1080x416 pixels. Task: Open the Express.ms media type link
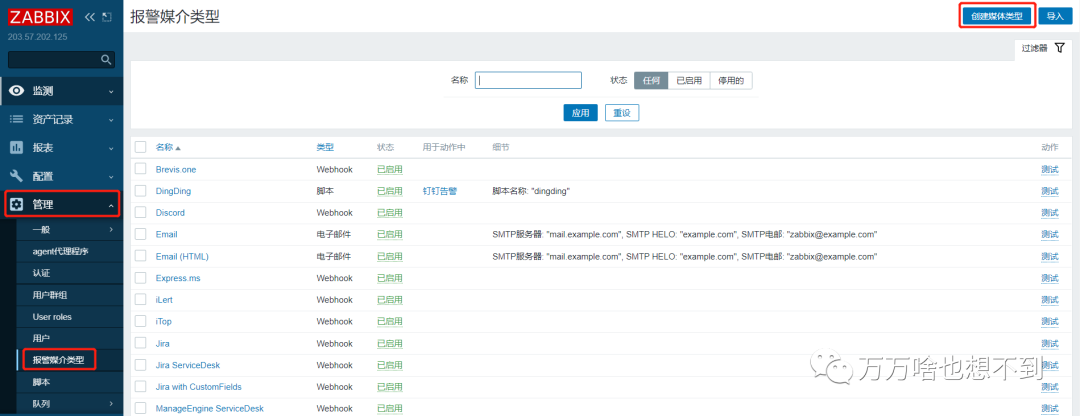tap(178, 278)
